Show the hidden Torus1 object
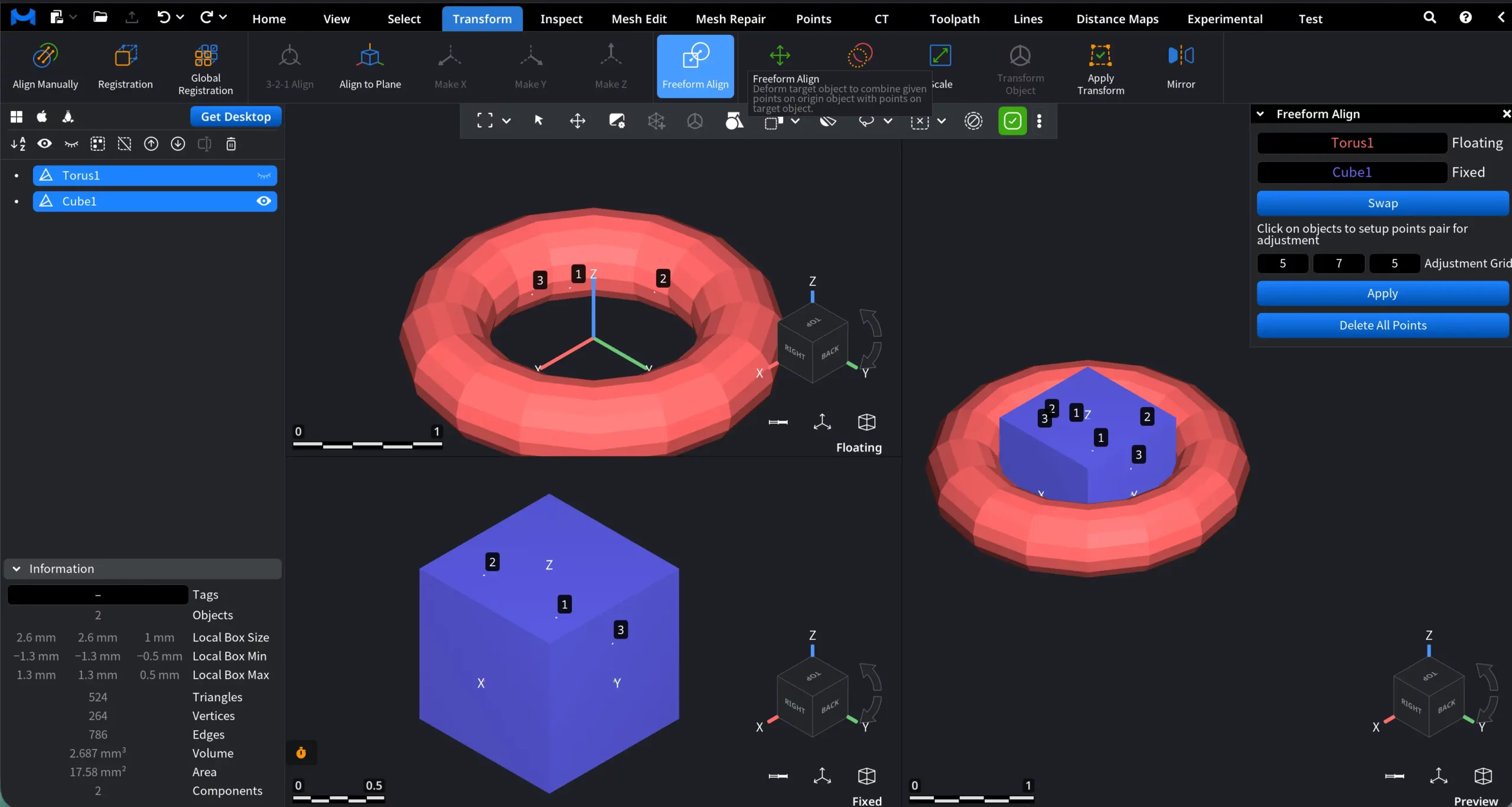The width and height of the screenshot is (1512, 807). point(263,175)
